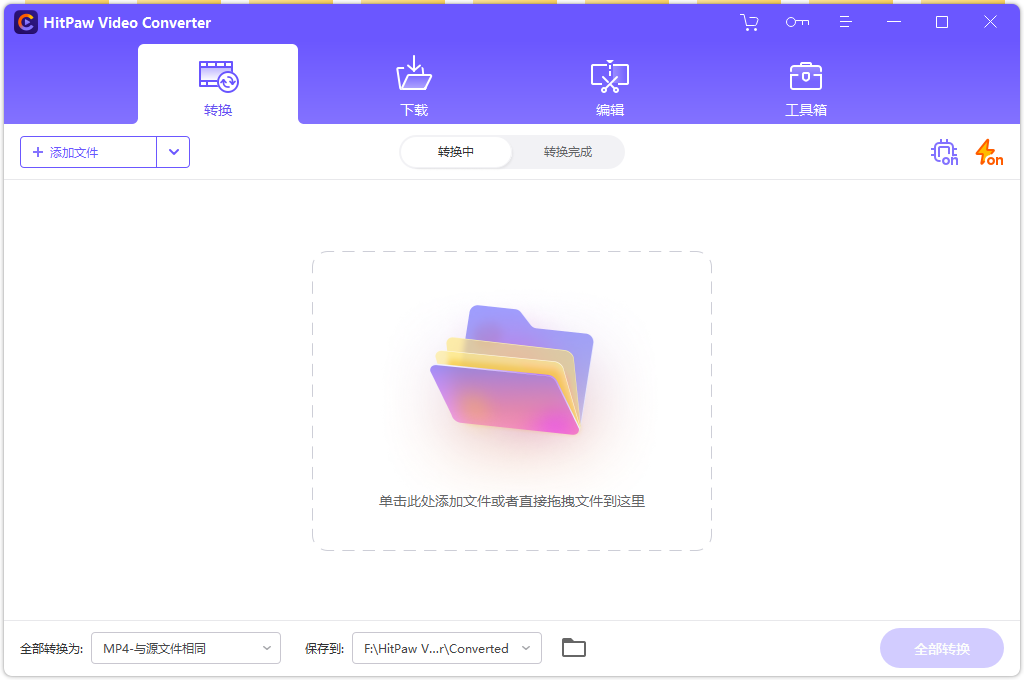Switch to the 转换 tab

click(x=218, y=84)
